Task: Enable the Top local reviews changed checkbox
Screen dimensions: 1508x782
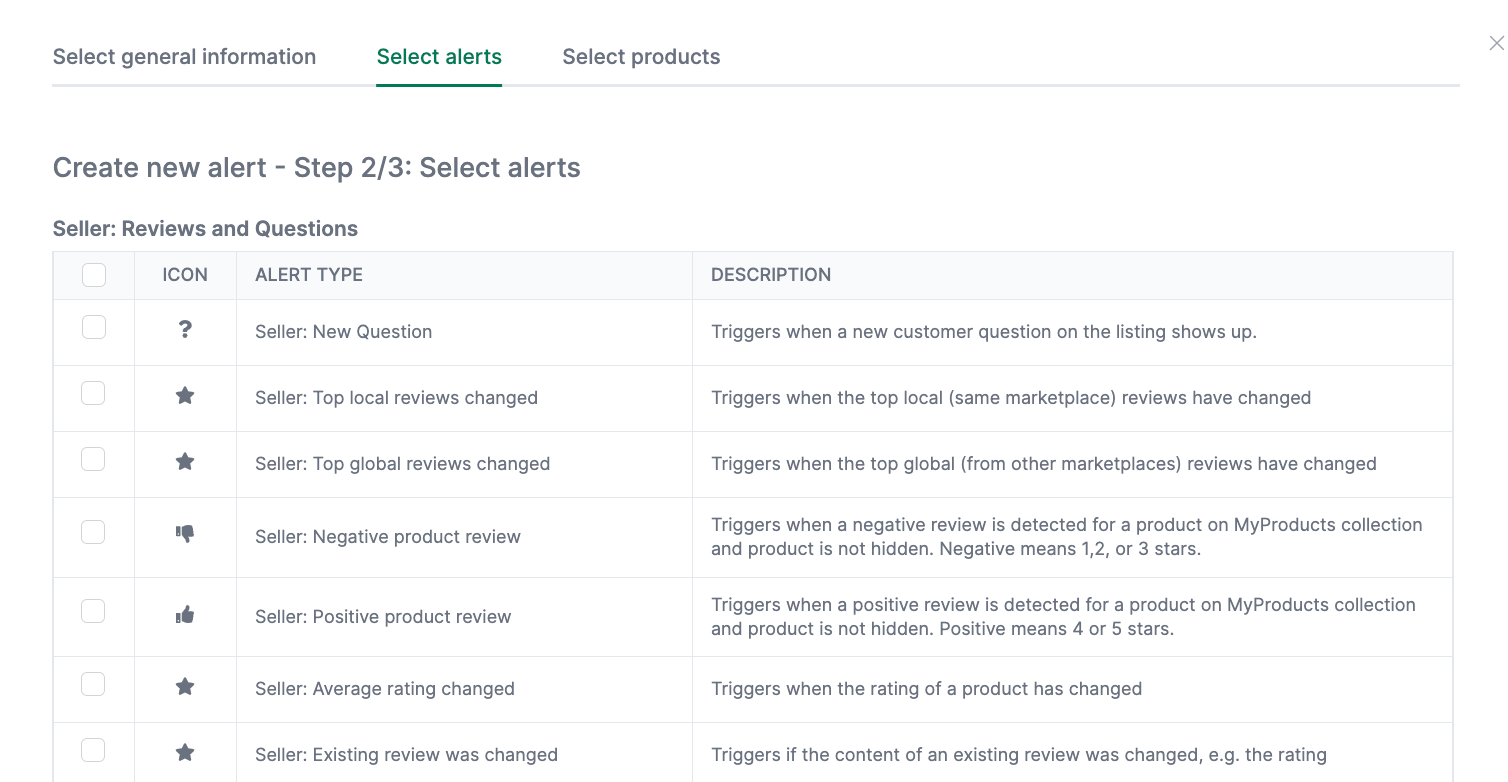Action: click(x=93, y=393)
